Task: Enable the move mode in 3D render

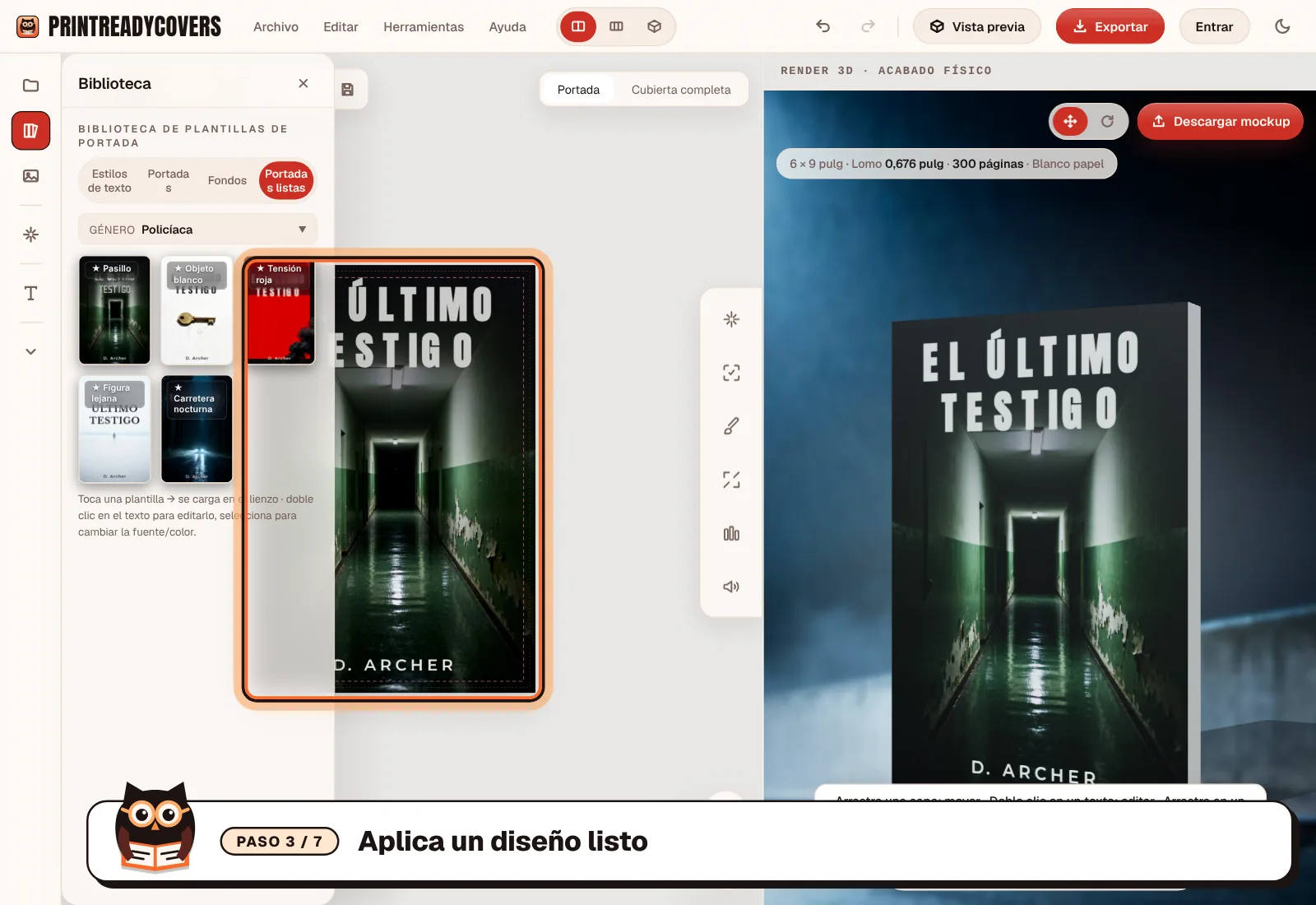Action: tap(1070, 122)
